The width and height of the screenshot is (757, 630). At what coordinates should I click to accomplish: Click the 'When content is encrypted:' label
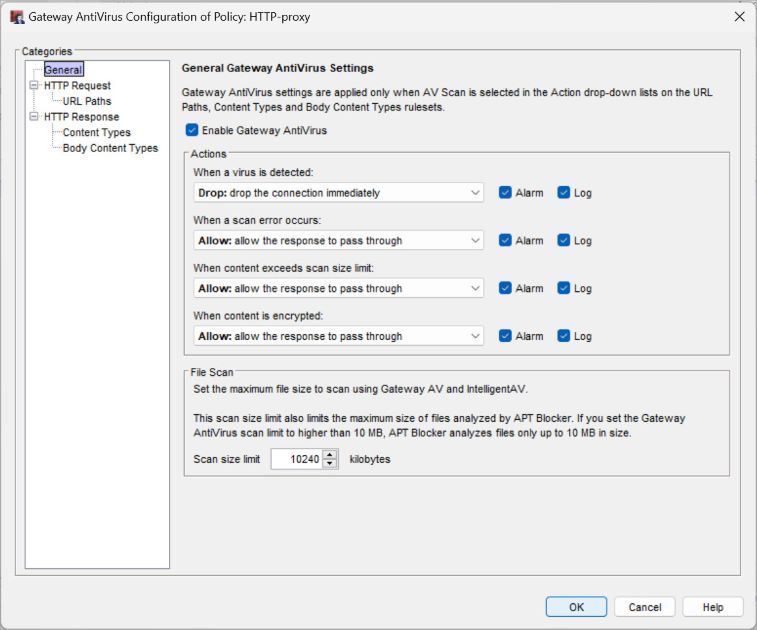tap(258, 316)
